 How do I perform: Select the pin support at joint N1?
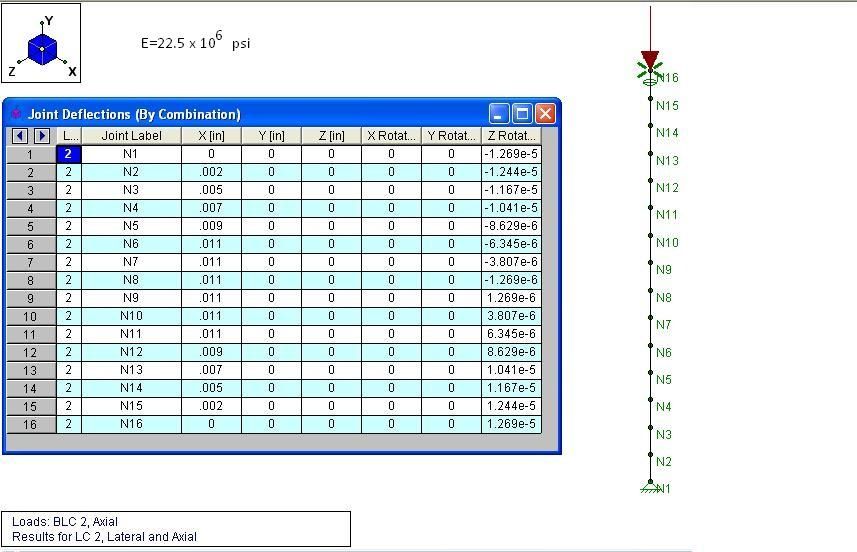pyautogui.click(x=650, y=487)
